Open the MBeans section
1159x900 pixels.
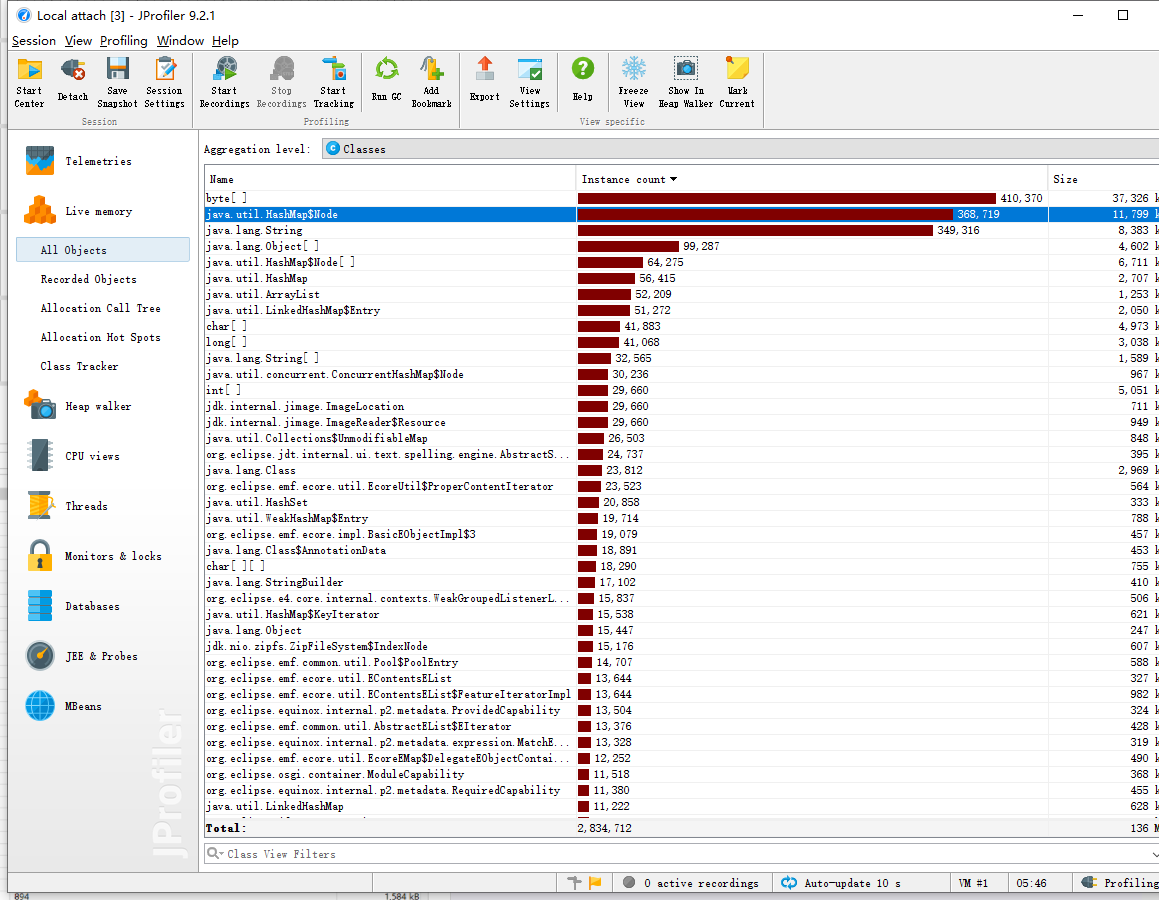pos(64,706)
